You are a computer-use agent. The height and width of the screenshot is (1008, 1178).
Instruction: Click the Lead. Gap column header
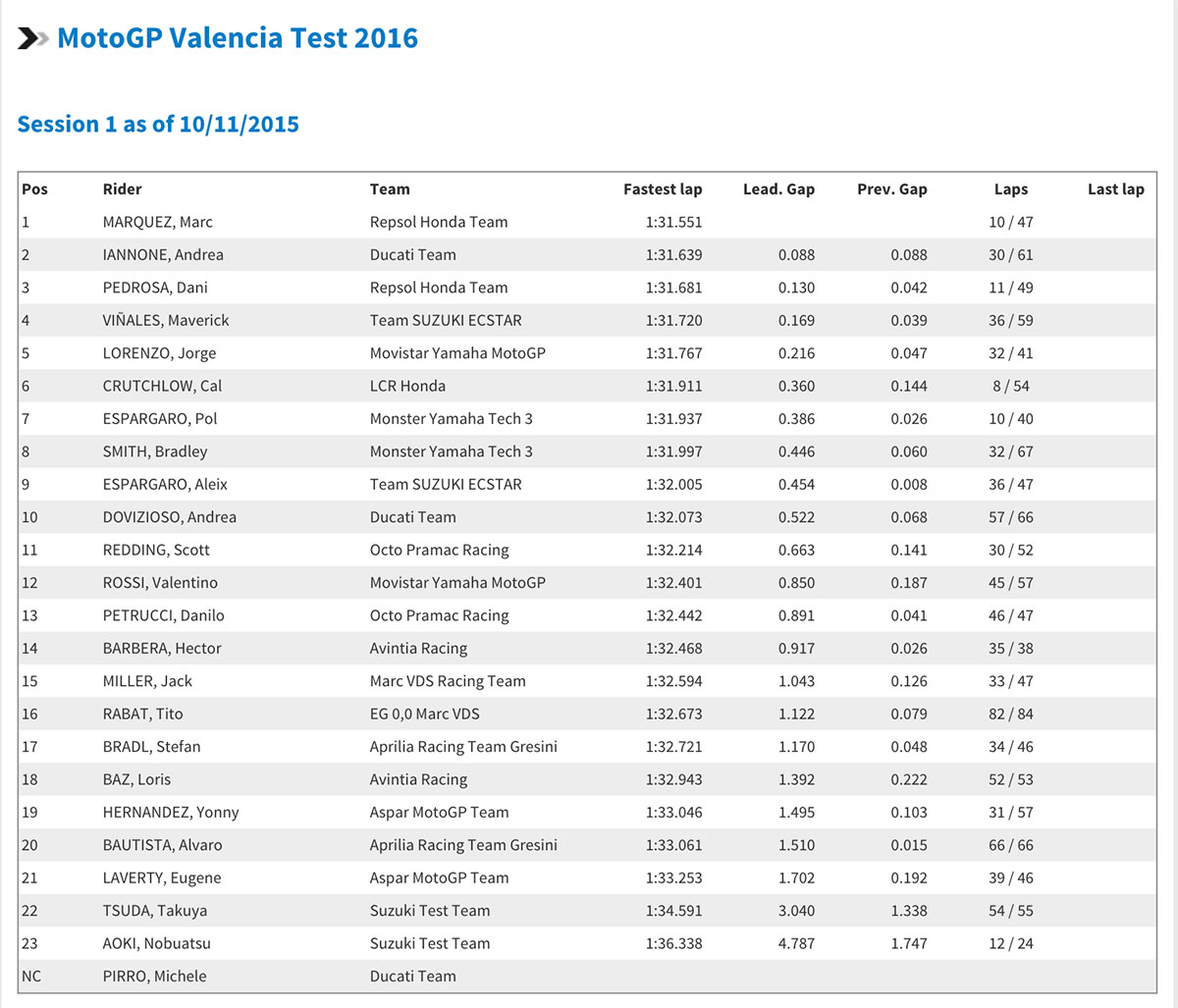(778, 189)
